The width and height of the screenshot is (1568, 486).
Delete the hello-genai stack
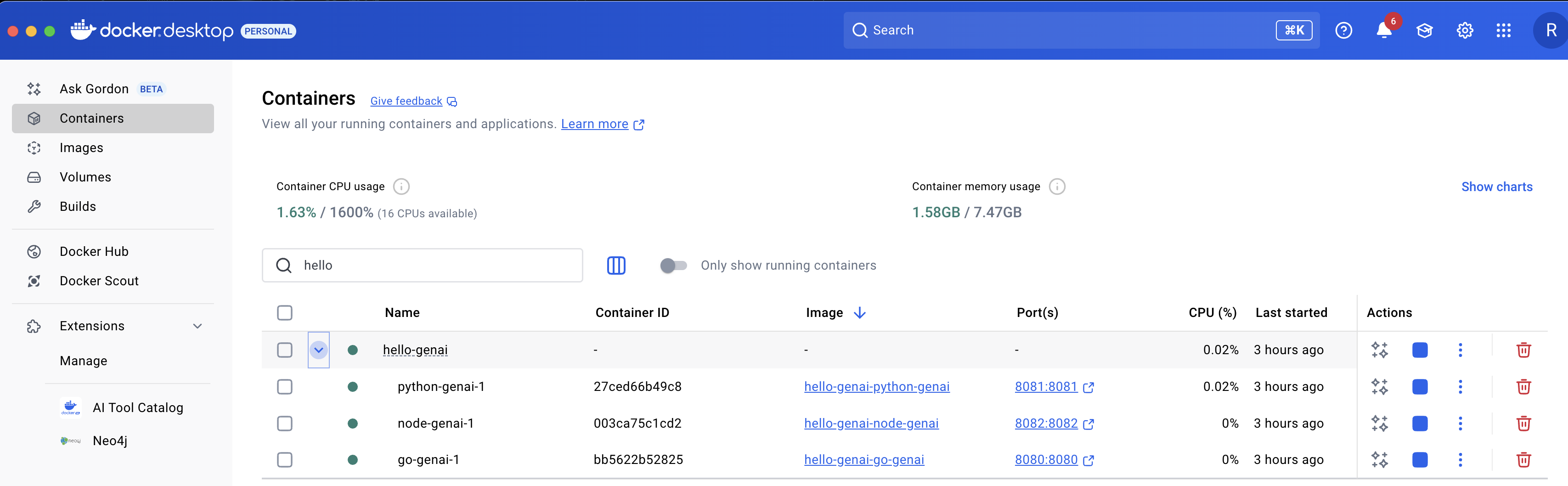tap(1523, 350)
